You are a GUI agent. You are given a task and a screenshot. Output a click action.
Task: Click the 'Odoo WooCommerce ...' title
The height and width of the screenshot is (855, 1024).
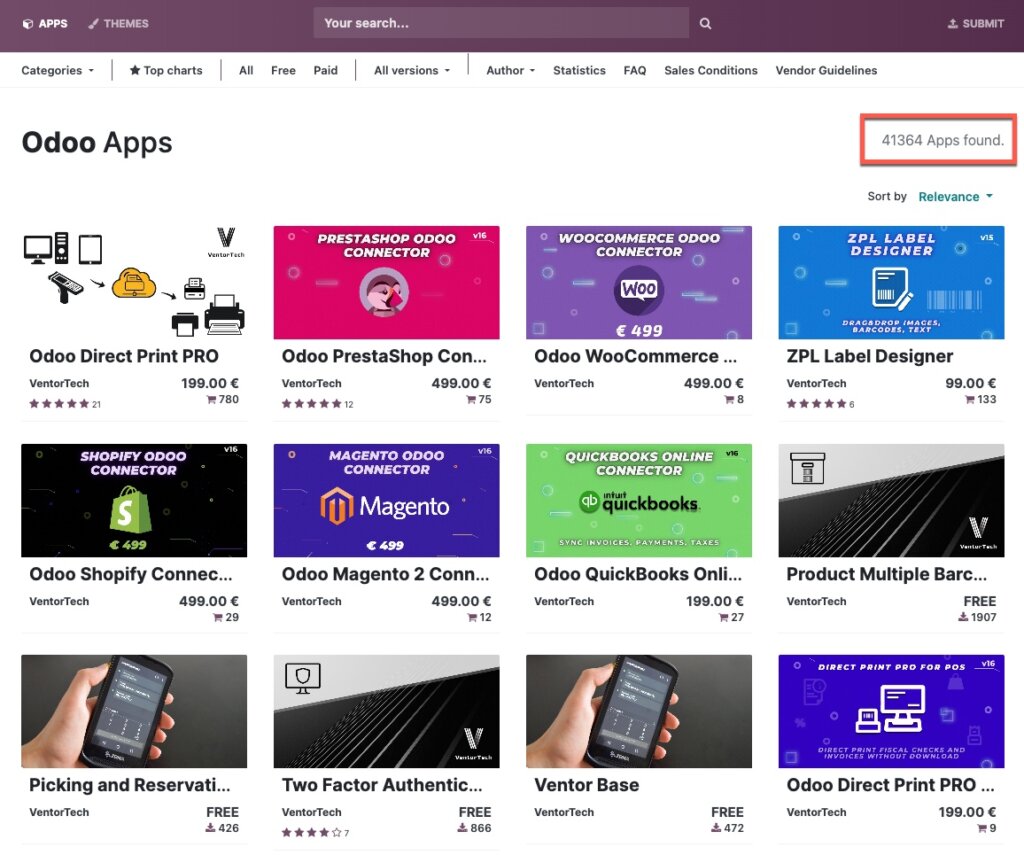click(635, 356)
